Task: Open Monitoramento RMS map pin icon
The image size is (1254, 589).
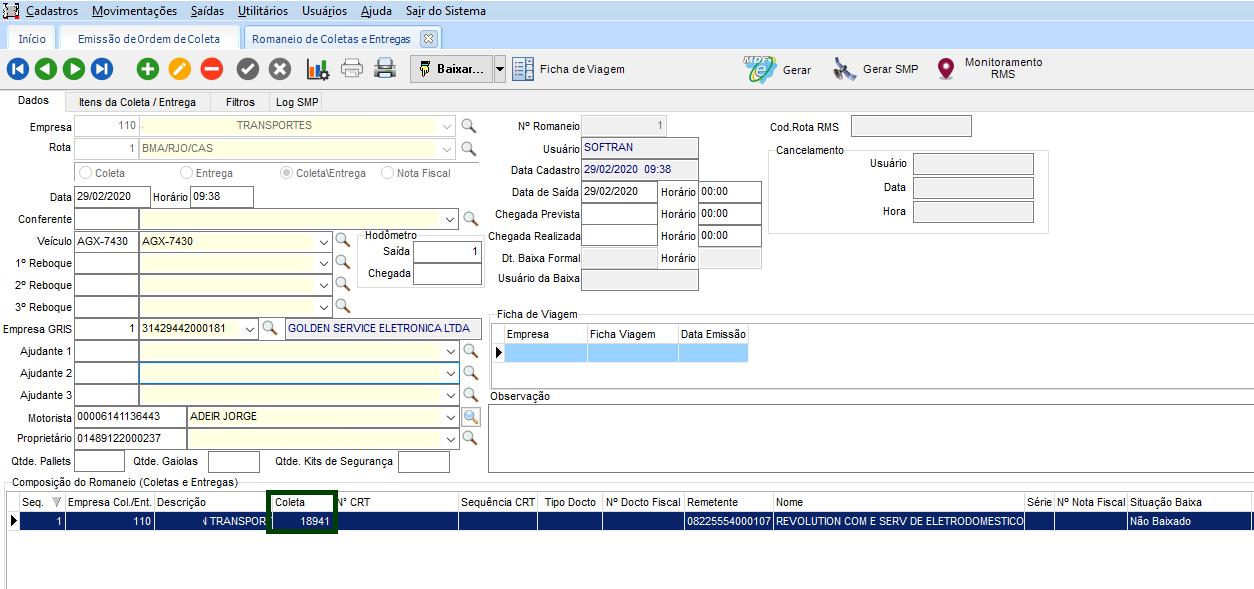Action: pos(945,69)
